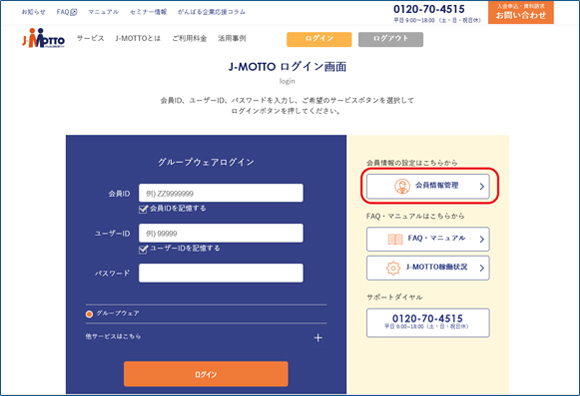Click the ユーザーID input field
The image size is (580, 396).
pyautogui.click(x=221, y=233)
